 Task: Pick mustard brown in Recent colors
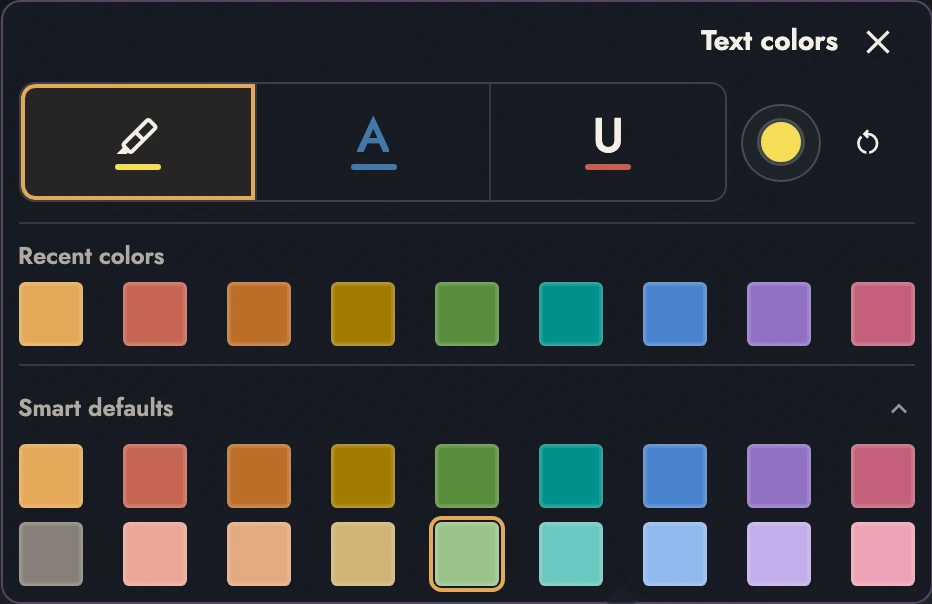[363, 314]
